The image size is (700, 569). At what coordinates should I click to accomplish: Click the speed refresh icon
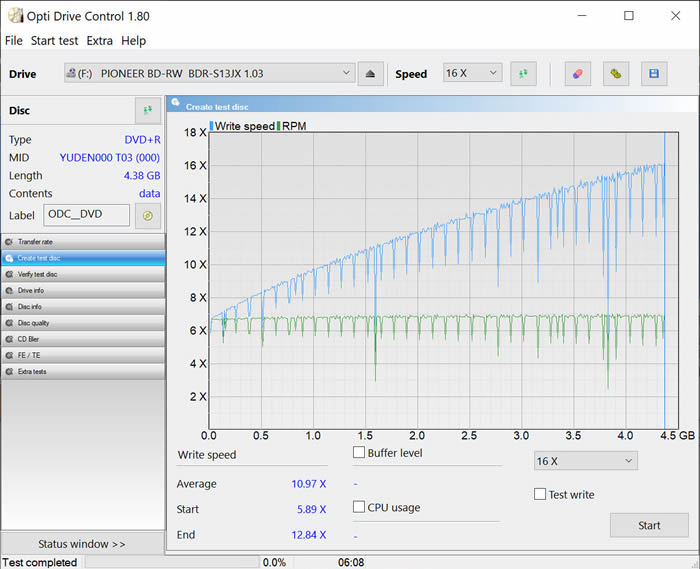(523, 74)
